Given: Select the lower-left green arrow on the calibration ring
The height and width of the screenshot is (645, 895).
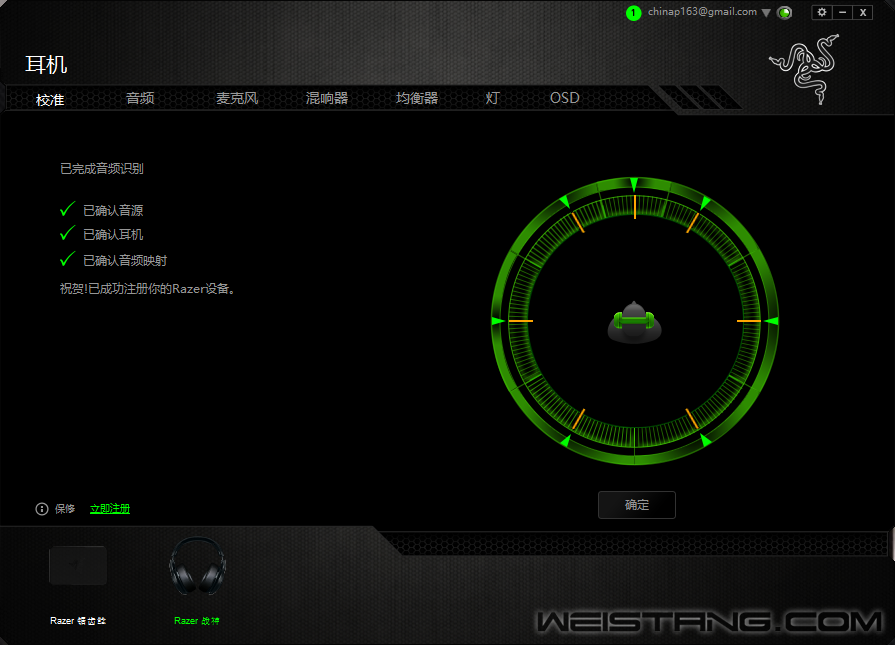Looking at the screenshot, I should (565, 441).
